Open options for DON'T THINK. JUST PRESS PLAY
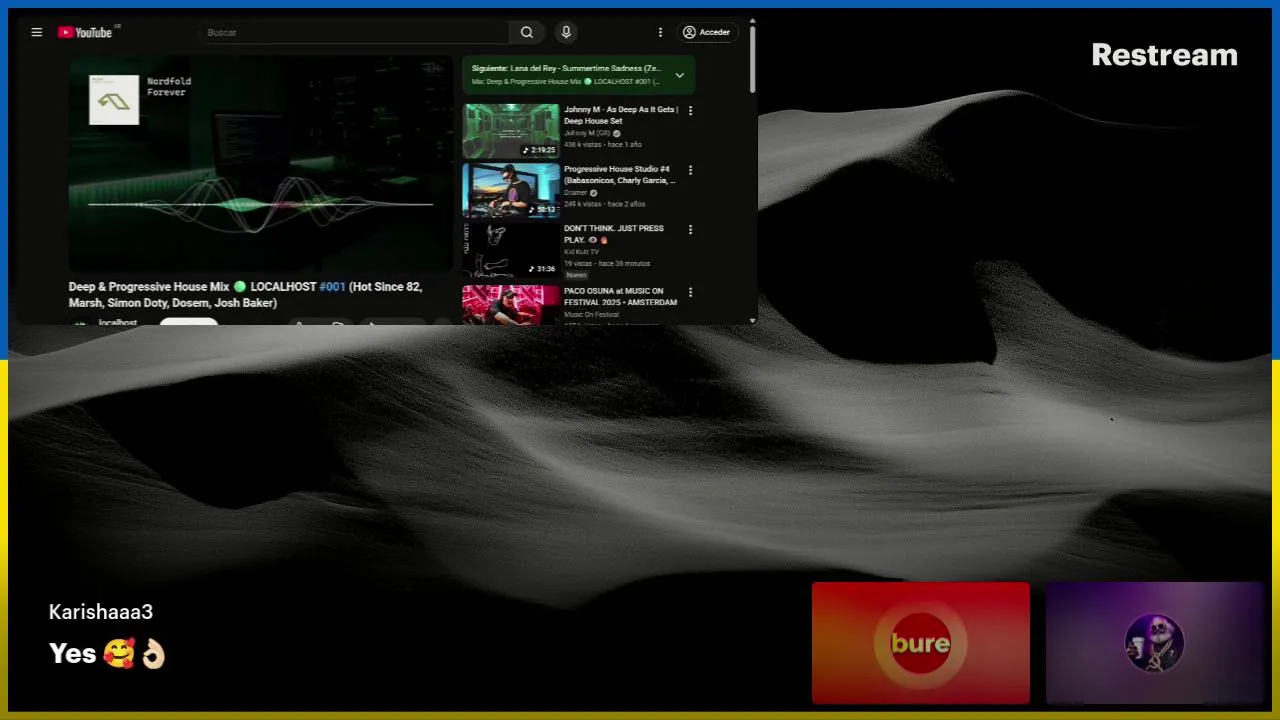The width and height of the screenshot is (1280, 720). [x=690, y=229]
